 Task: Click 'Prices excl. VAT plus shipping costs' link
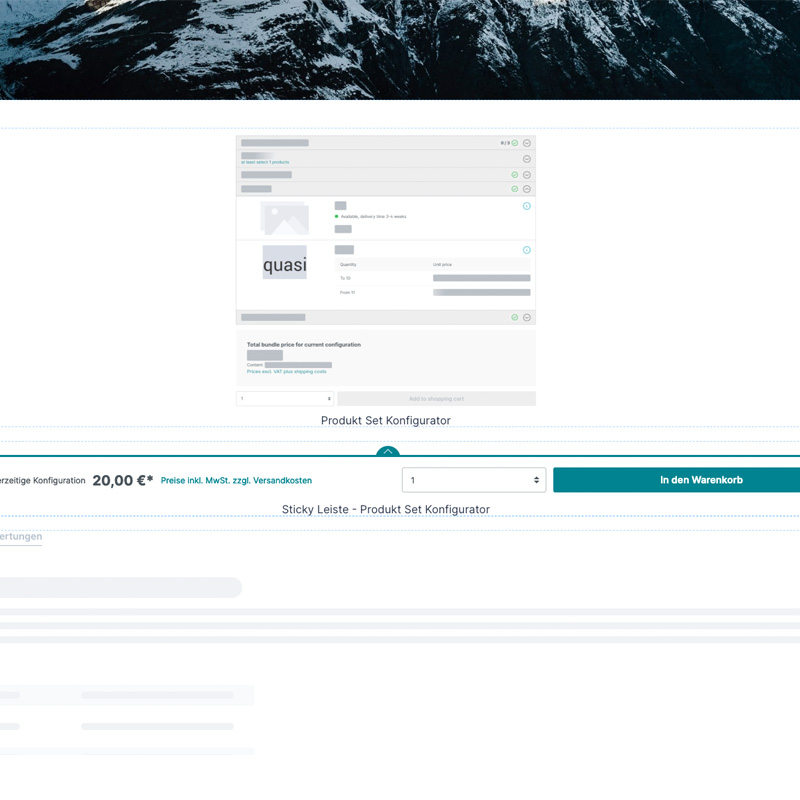pyautogui.click(x=287, y=371)
